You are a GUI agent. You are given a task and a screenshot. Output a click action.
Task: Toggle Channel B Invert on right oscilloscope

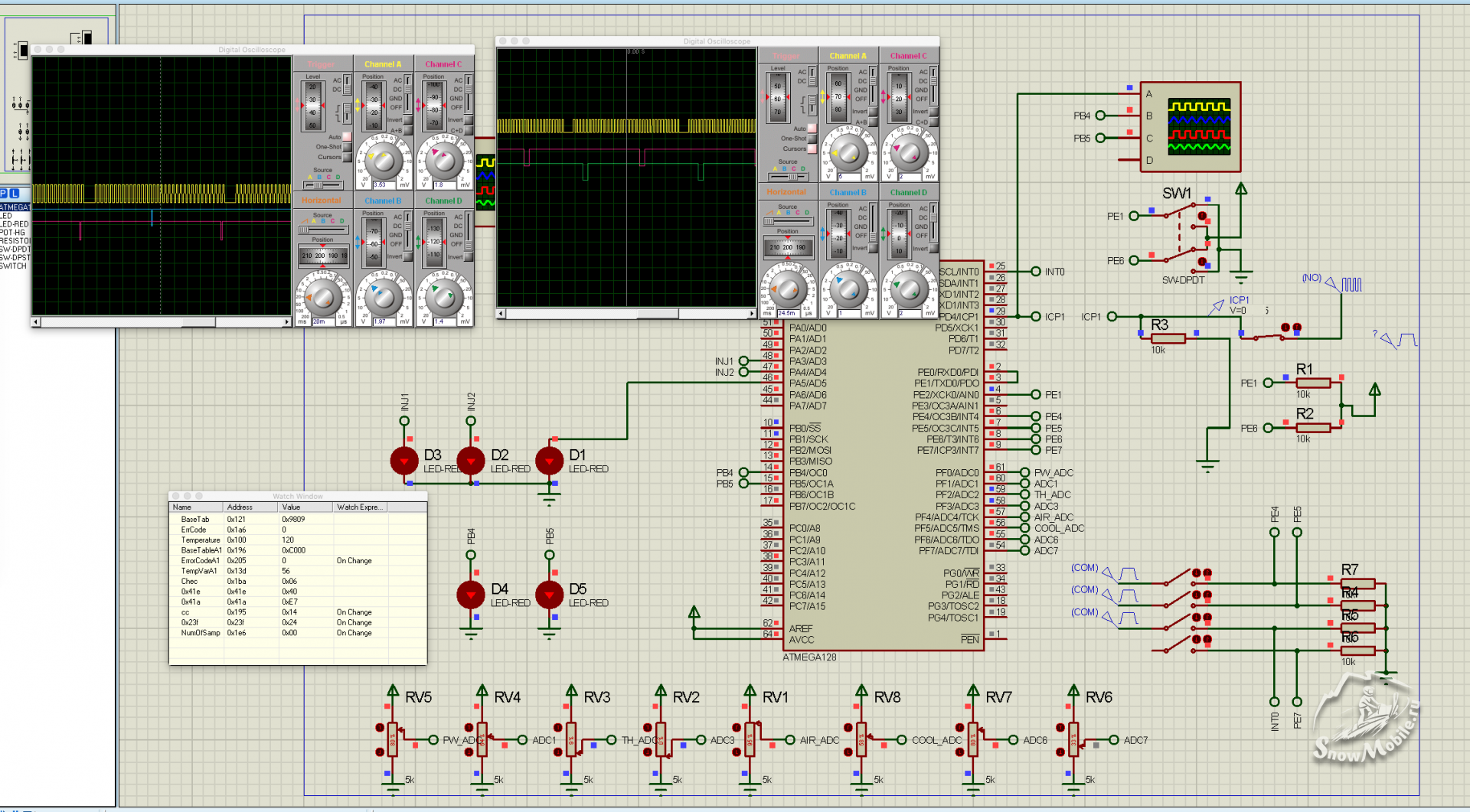click(873, 249)
